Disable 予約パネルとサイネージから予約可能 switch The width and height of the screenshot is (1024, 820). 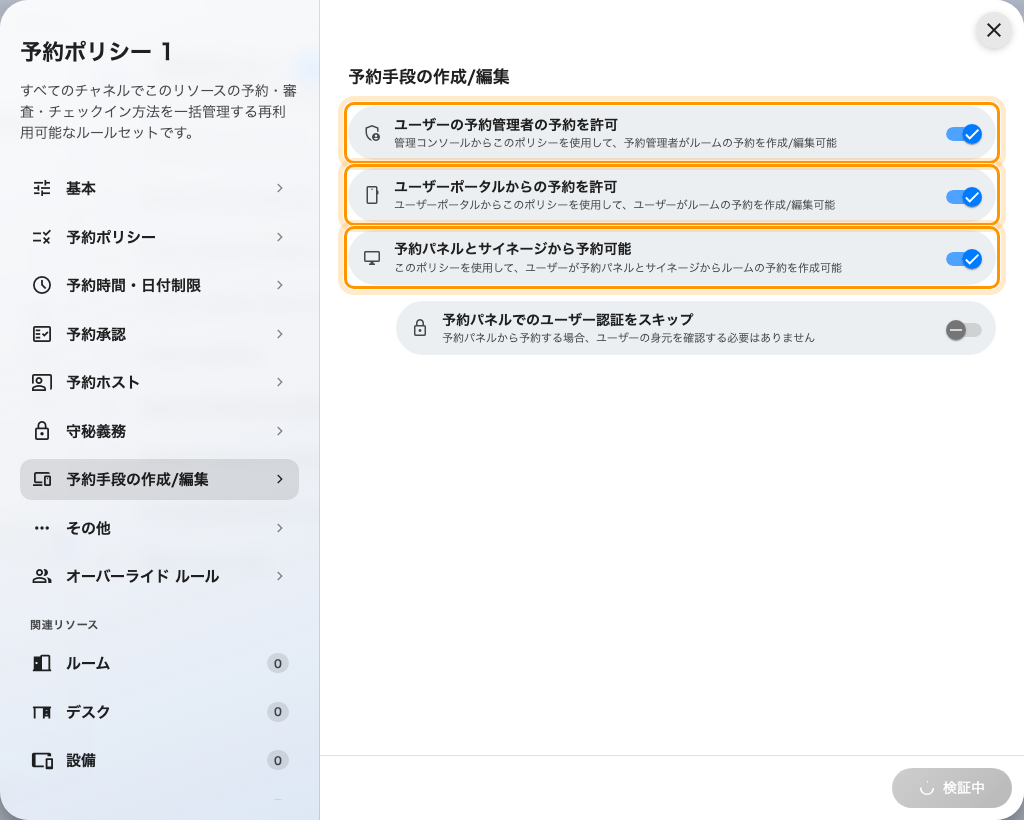click(x=964, y=259)
